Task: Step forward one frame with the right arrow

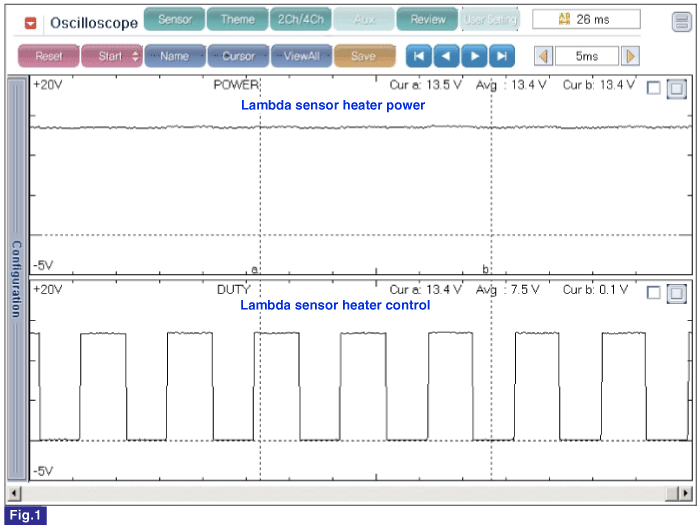Action: point(474,56)
